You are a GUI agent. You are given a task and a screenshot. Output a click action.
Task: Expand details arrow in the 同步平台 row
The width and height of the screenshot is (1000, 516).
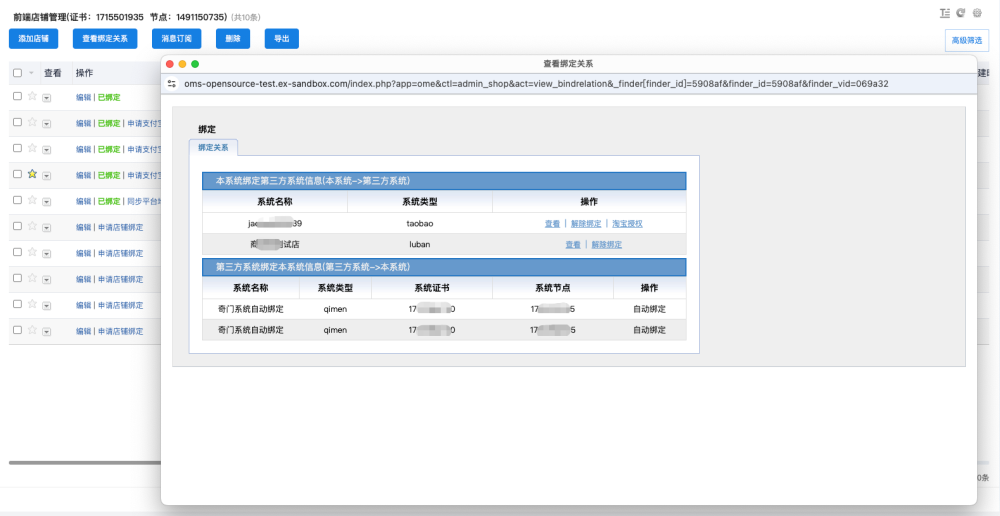47,202
